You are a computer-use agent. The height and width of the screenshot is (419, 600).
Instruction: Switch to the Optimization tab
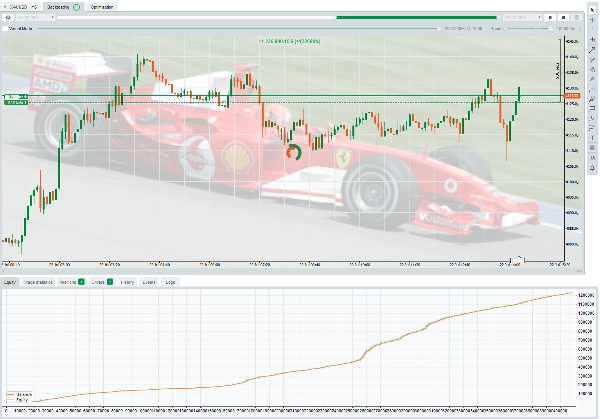102,7
